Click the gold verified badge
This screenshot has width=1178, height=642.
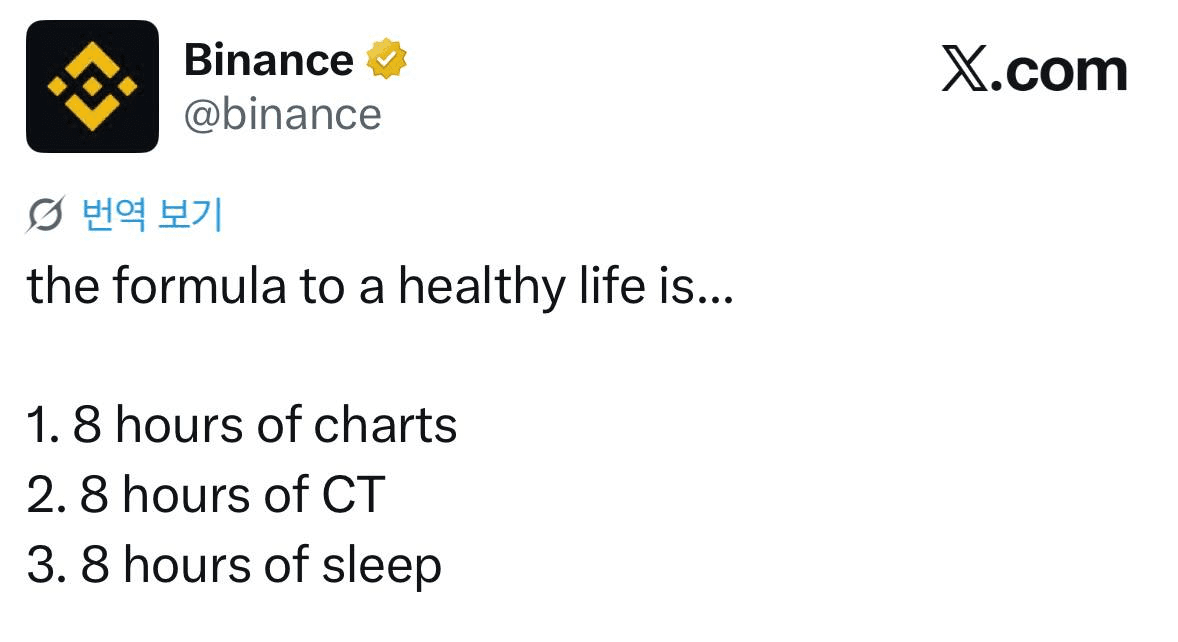point(387,60)
